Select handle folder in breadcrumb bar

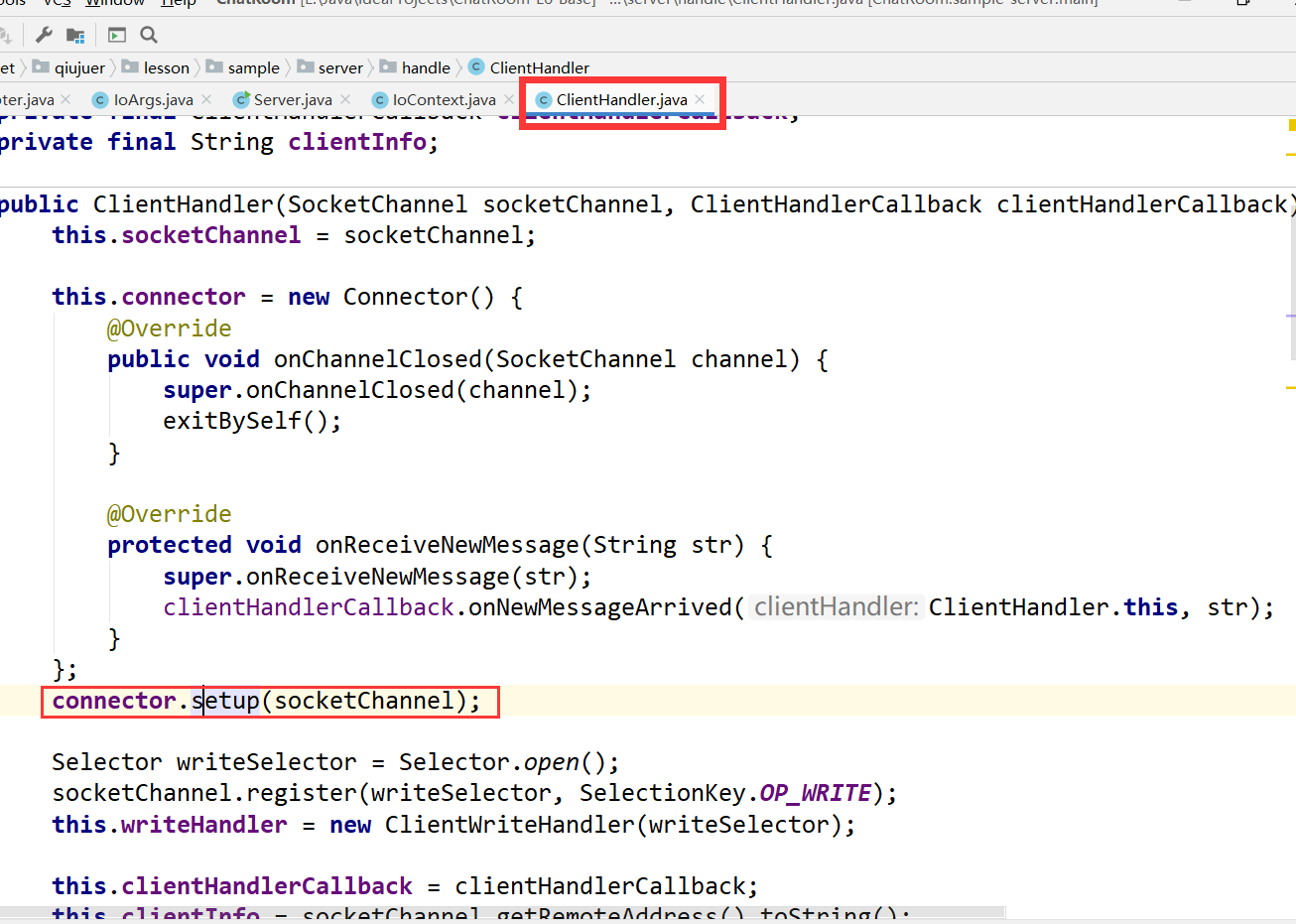click(x=426, y=67)
